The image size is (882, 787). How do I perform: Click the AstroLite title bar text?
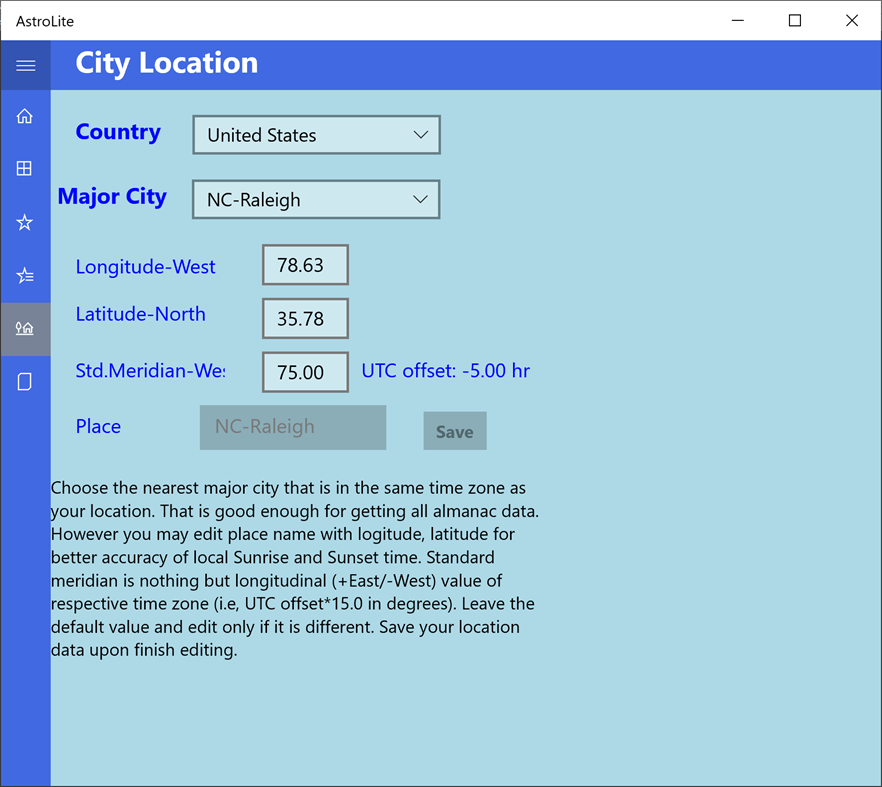(43, 20)
